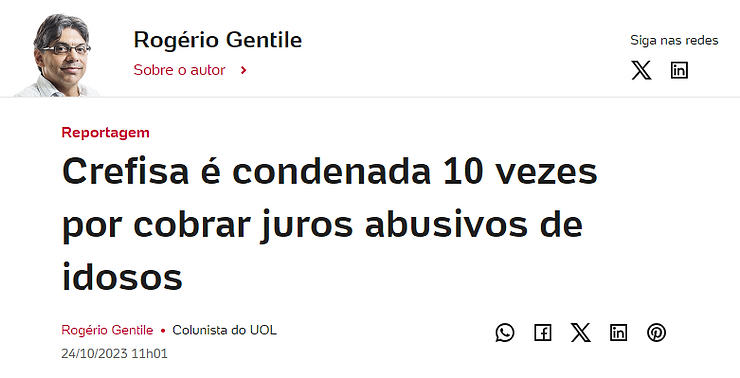Open the Sobre o autor link
Viewport: 740px width, 378px height.
point(179,70)
